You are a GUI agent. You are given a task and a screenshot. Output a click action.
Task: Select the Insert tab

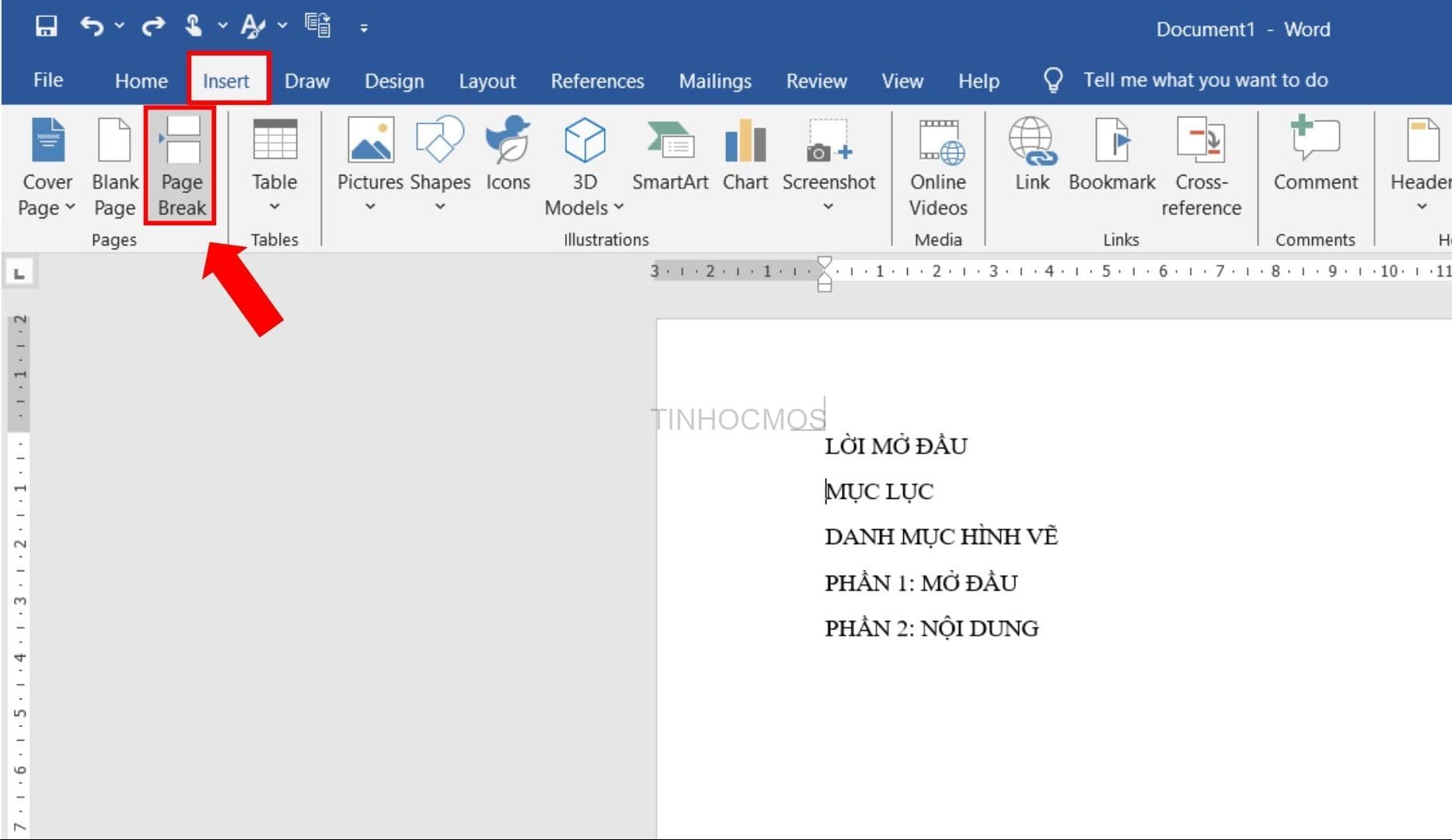pos(226,81)
